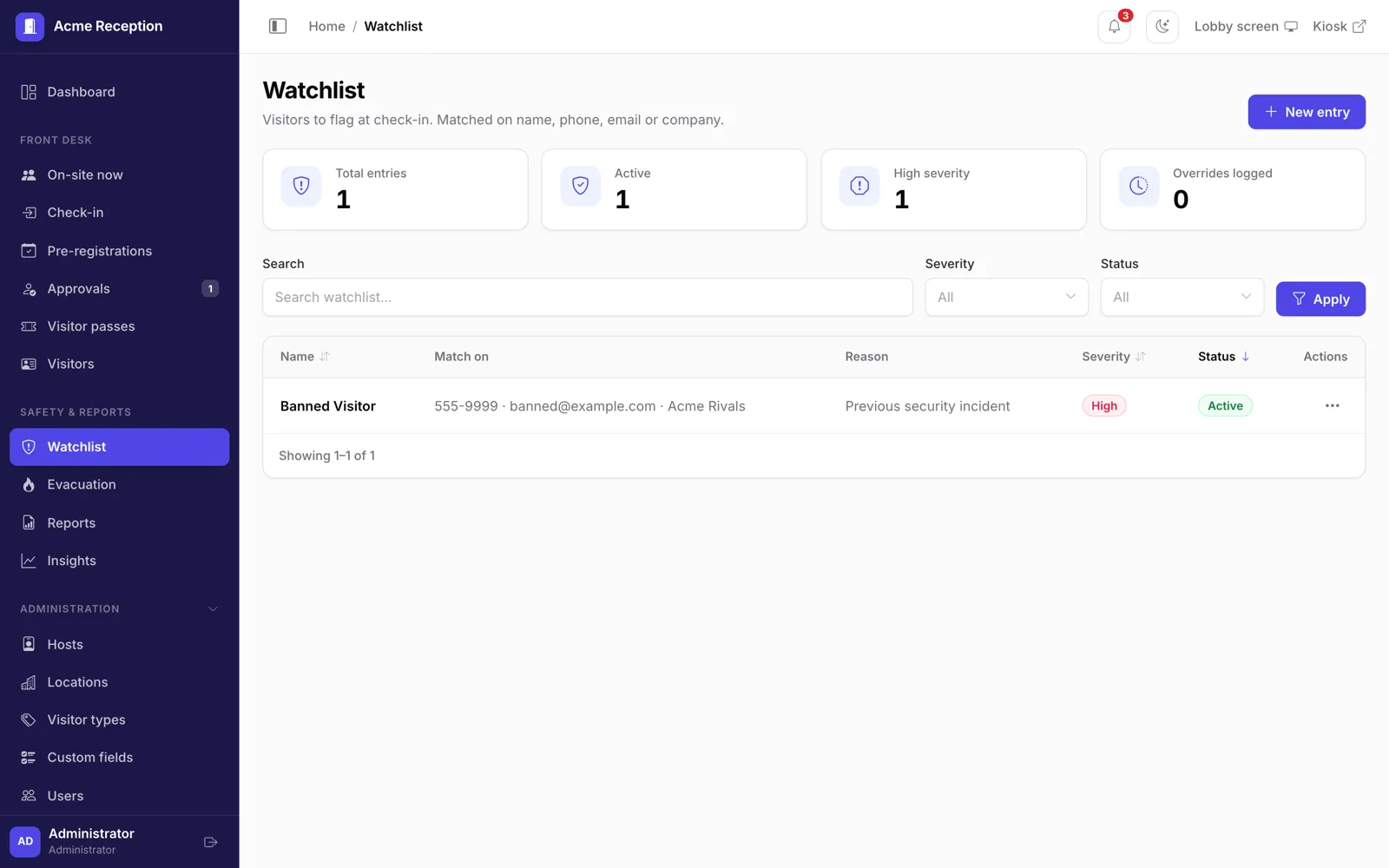The width and height of the screenshot is (1389, 868).
Task: Toggle the sidebar collapse icon
Action: 278,26
